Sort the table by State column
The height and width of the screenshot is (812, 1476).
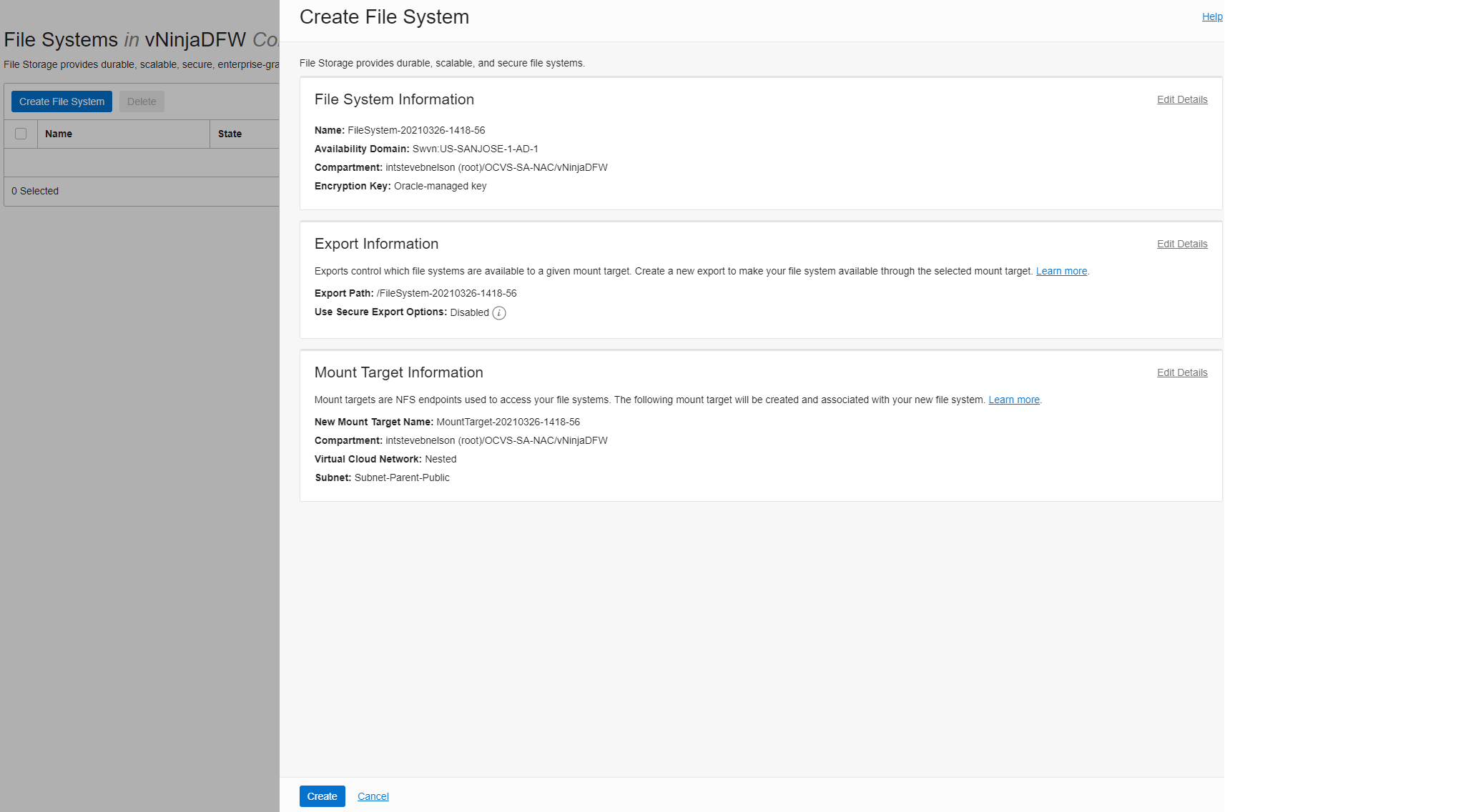coord(229,134)
